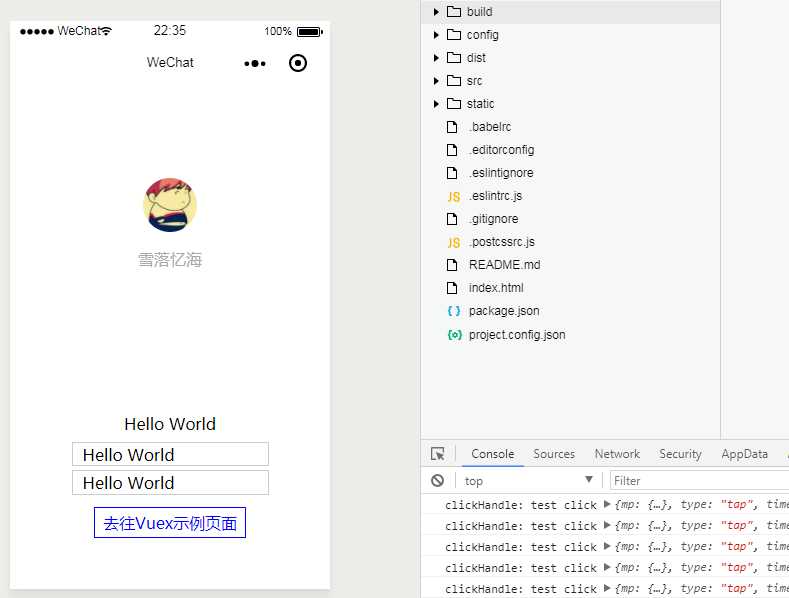Click the second Hello World input field
The image size is (789, 598).
(x=170, y=482)
